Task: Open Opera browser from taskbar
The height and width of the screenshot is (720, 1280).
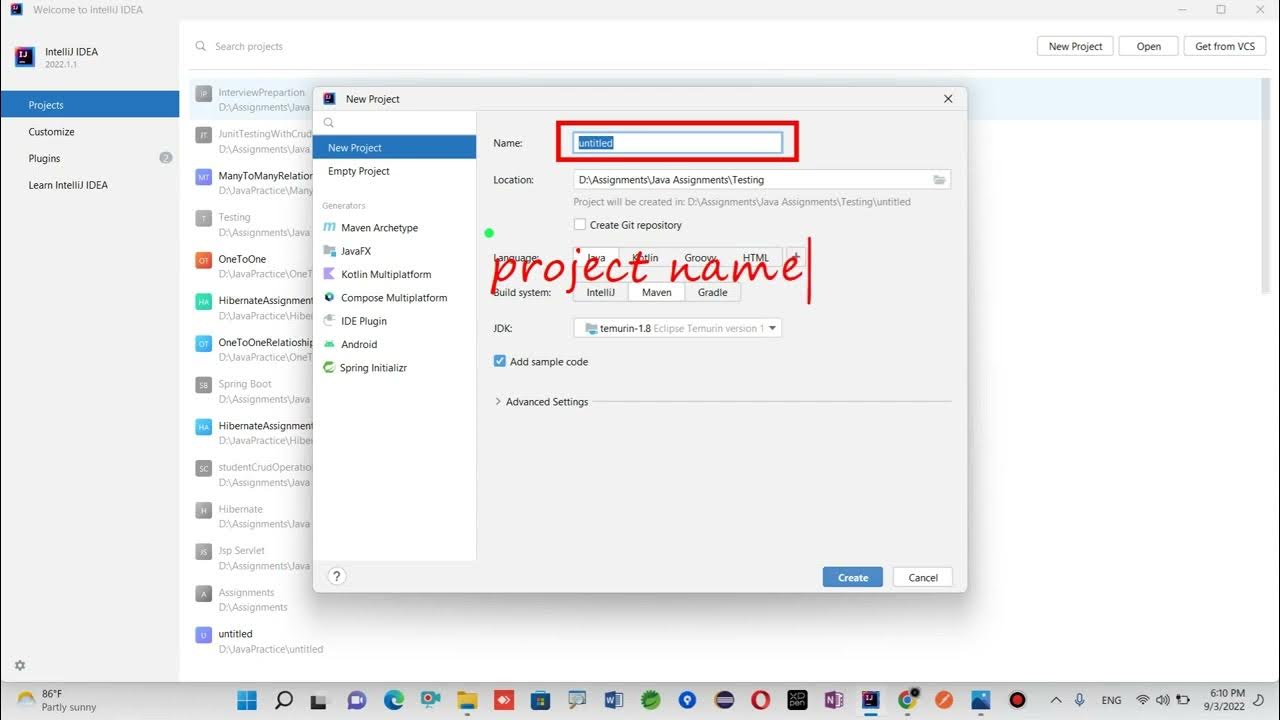Action: pos(760,700)
